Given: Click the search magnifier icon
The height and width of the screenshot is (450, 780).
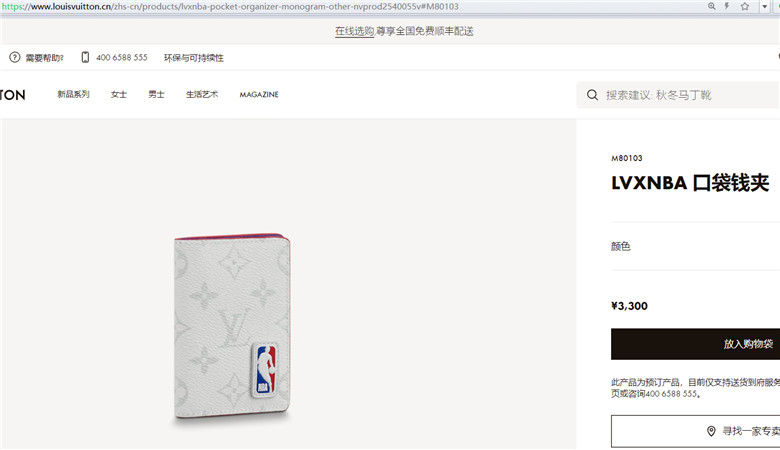Looking at the screenshot, I should pos(592,95).
